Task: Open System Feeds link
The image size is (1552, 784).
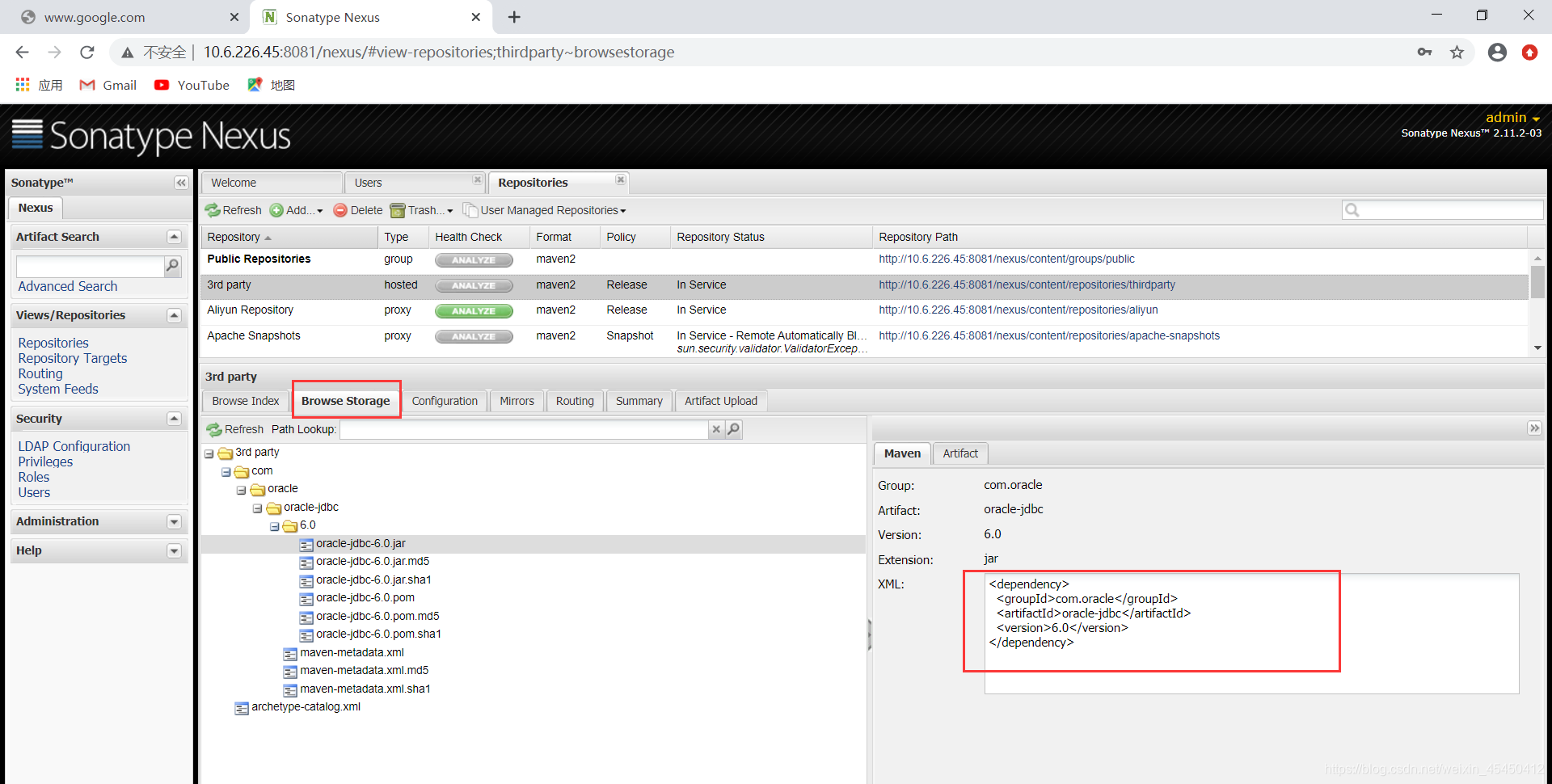Action: tap(58, 389)
